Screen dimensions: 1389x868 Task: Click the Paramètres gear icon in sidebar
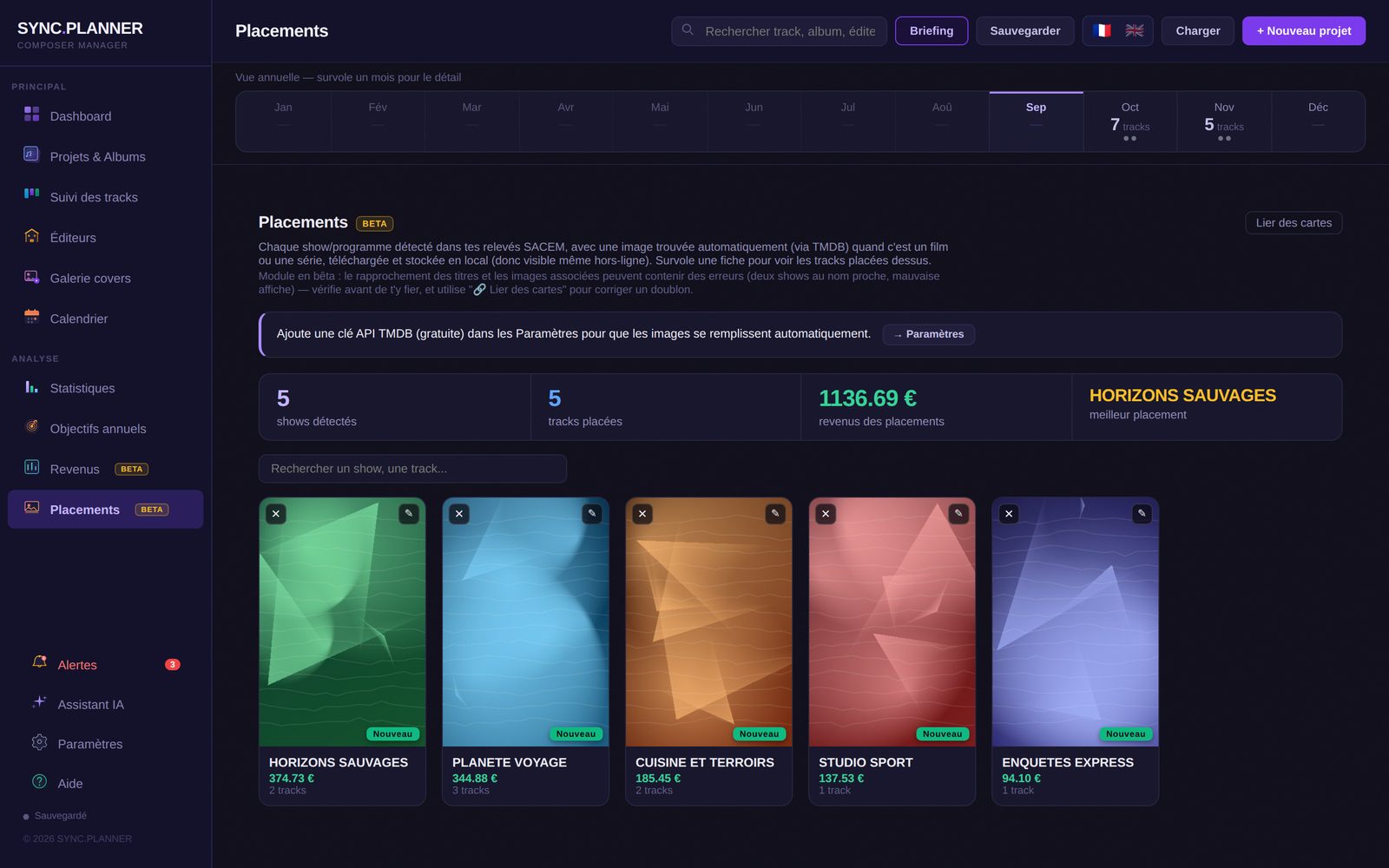pyautogui.click(x=39, y=742)
